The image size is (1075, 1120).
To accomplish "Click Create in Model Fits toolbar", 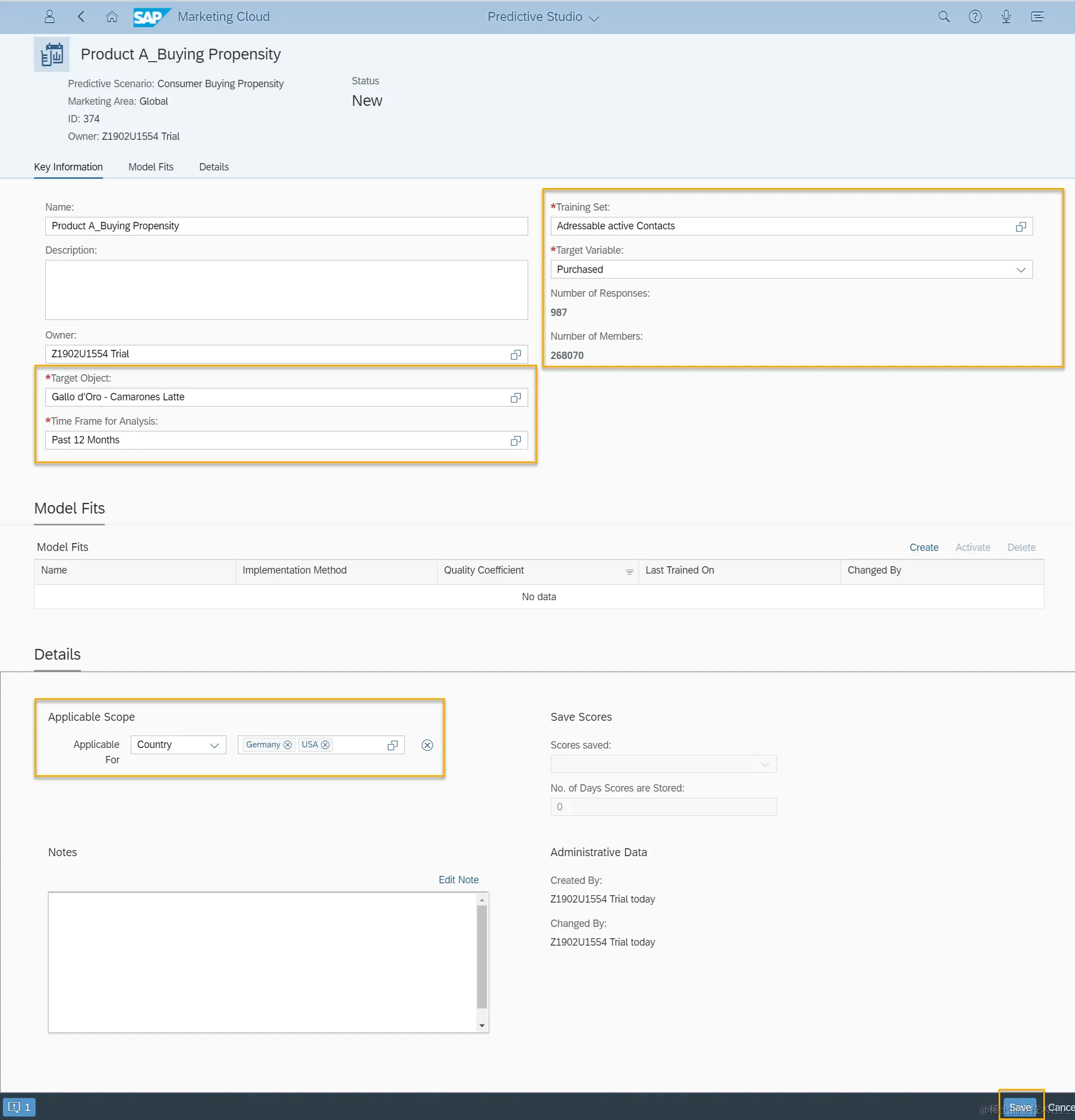I will [924, 548].
